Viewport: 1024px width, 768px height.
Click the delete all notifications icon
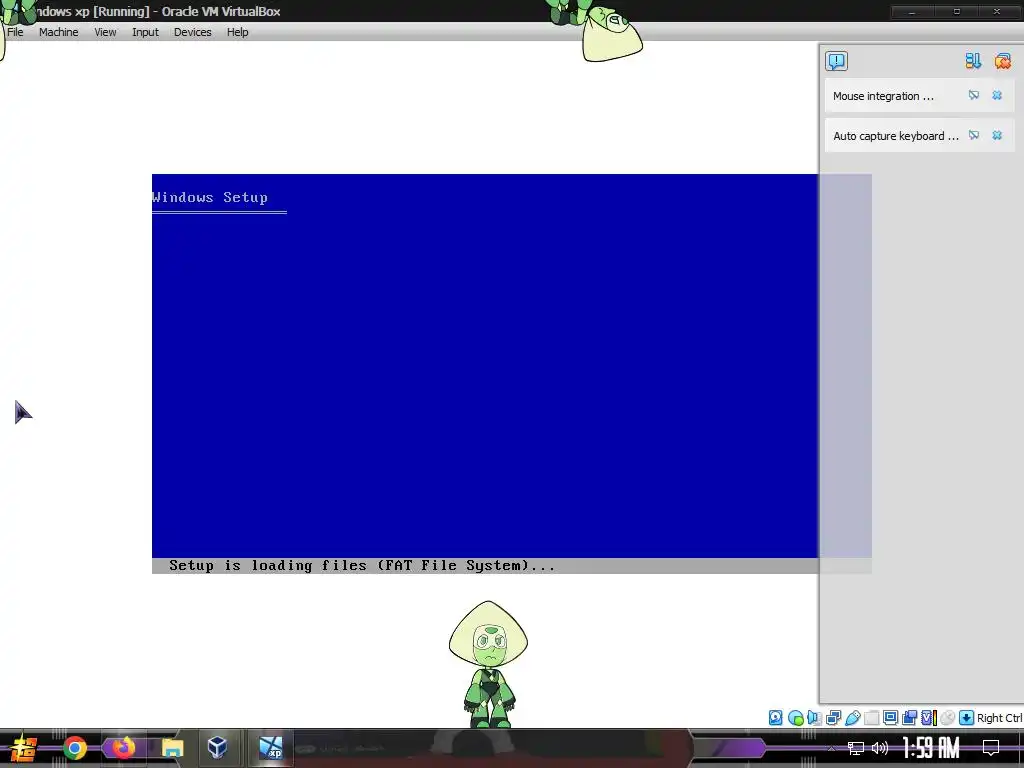[1002, 61]
